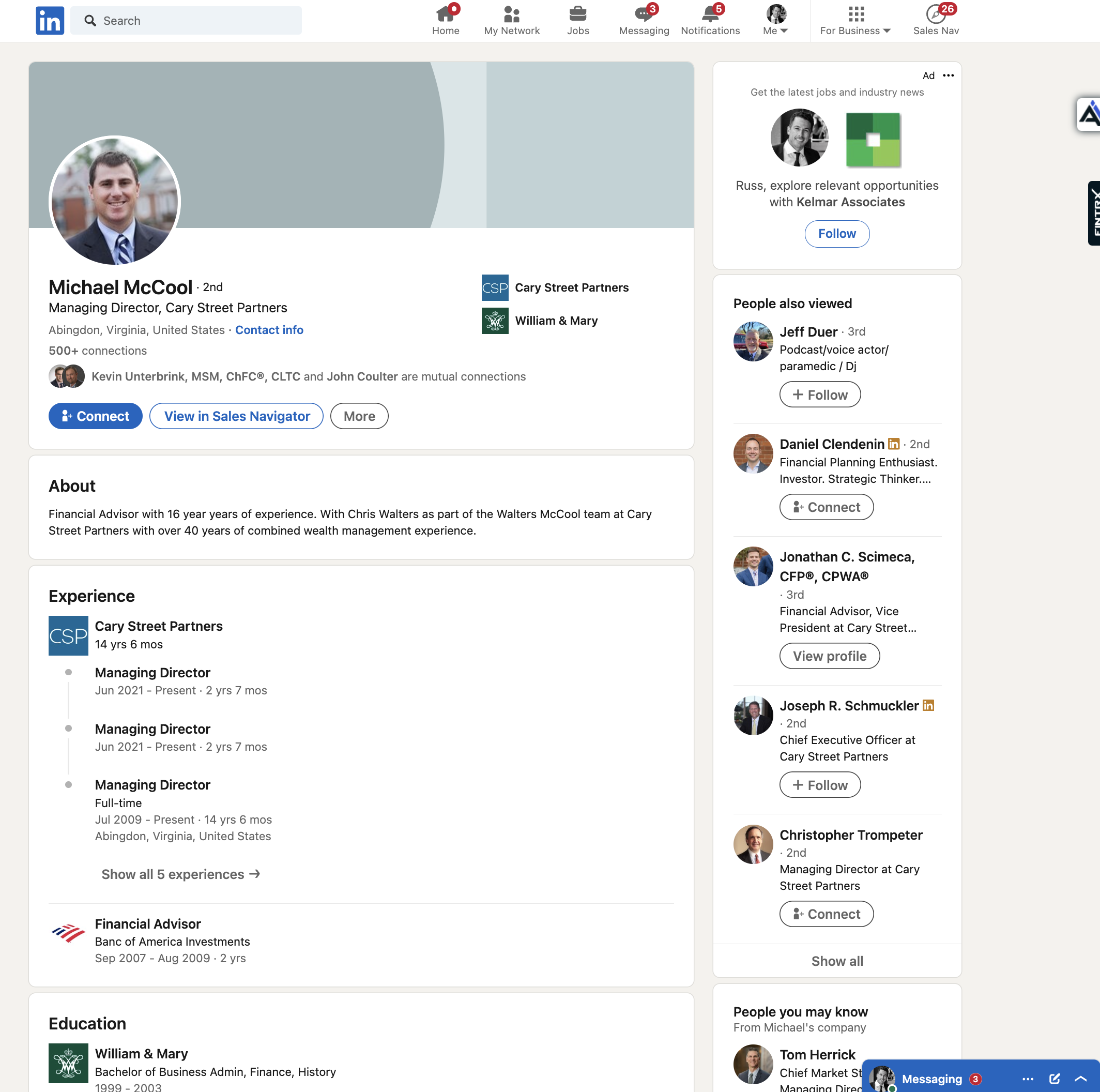This screenshot has height=1092, width=1100.
Task: Click Kelmar Associates green logo in ad
Action: pyautogui.click(x=873, y=140)
